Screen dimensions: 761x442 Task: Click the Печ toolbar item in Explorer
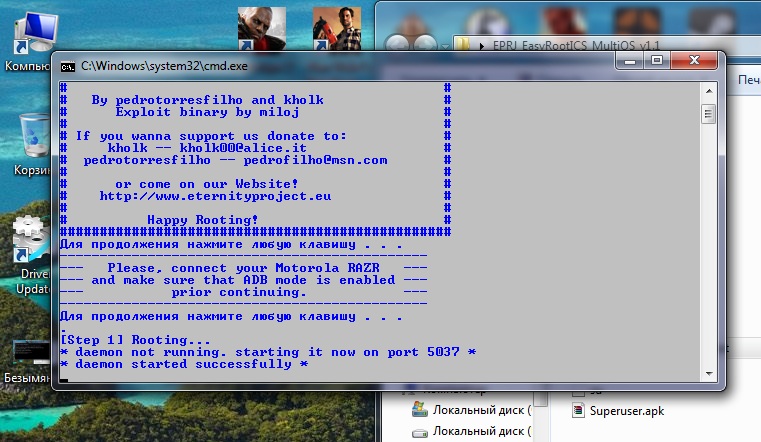pos(749,80)
